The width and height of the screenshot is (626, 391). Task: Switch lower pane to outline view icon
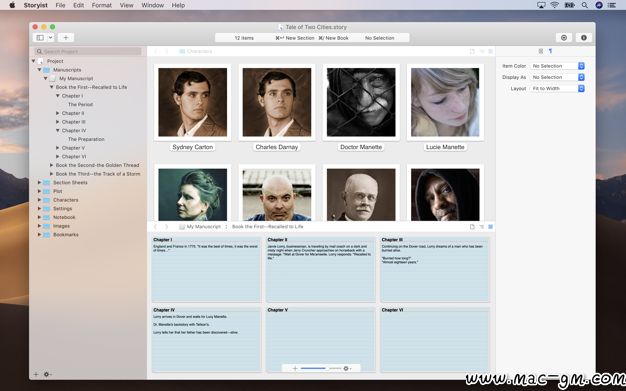(x=481, y=226)
